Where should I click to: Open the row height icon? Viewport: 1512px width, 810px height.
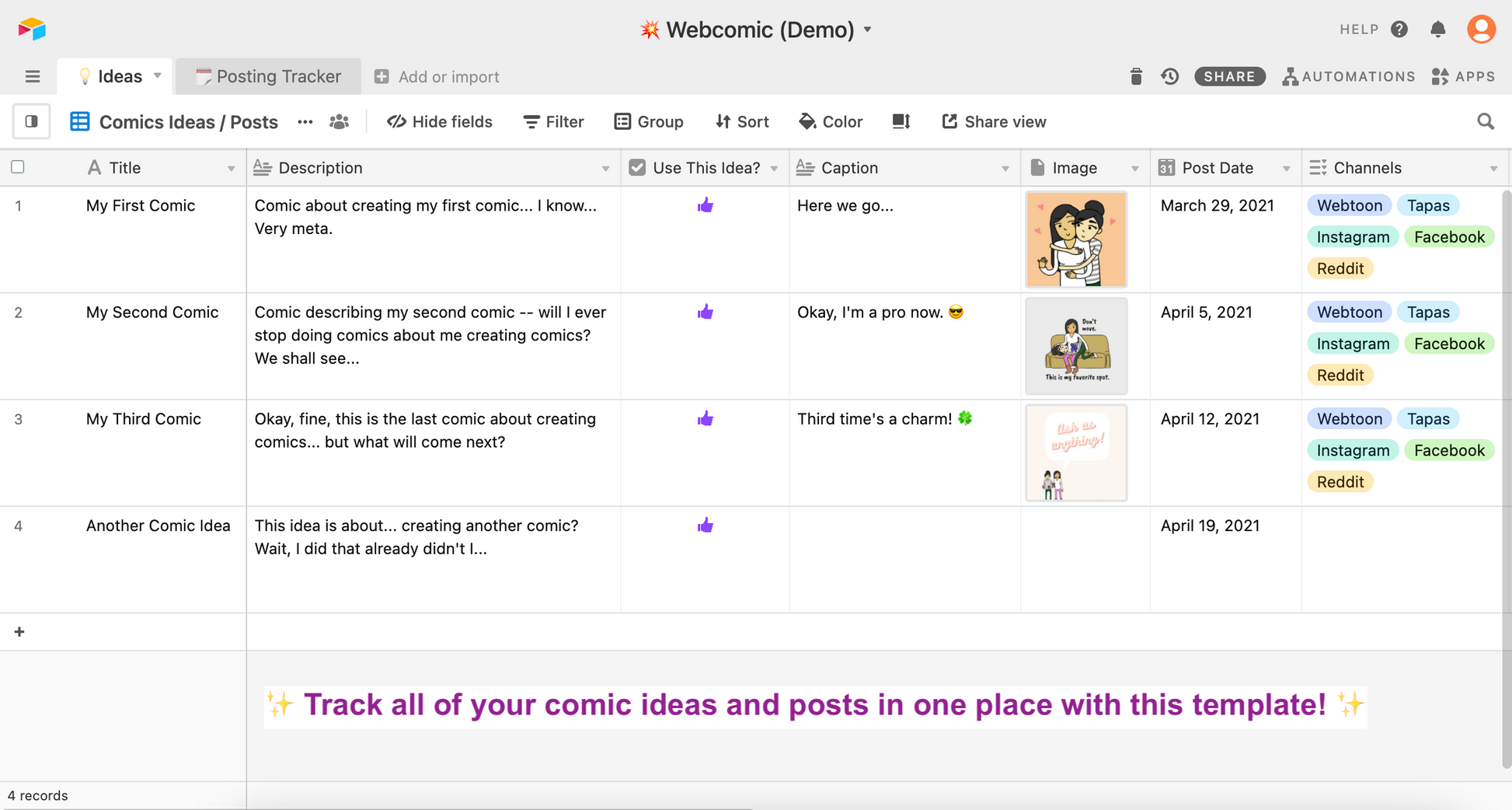[x=901, y=121]
